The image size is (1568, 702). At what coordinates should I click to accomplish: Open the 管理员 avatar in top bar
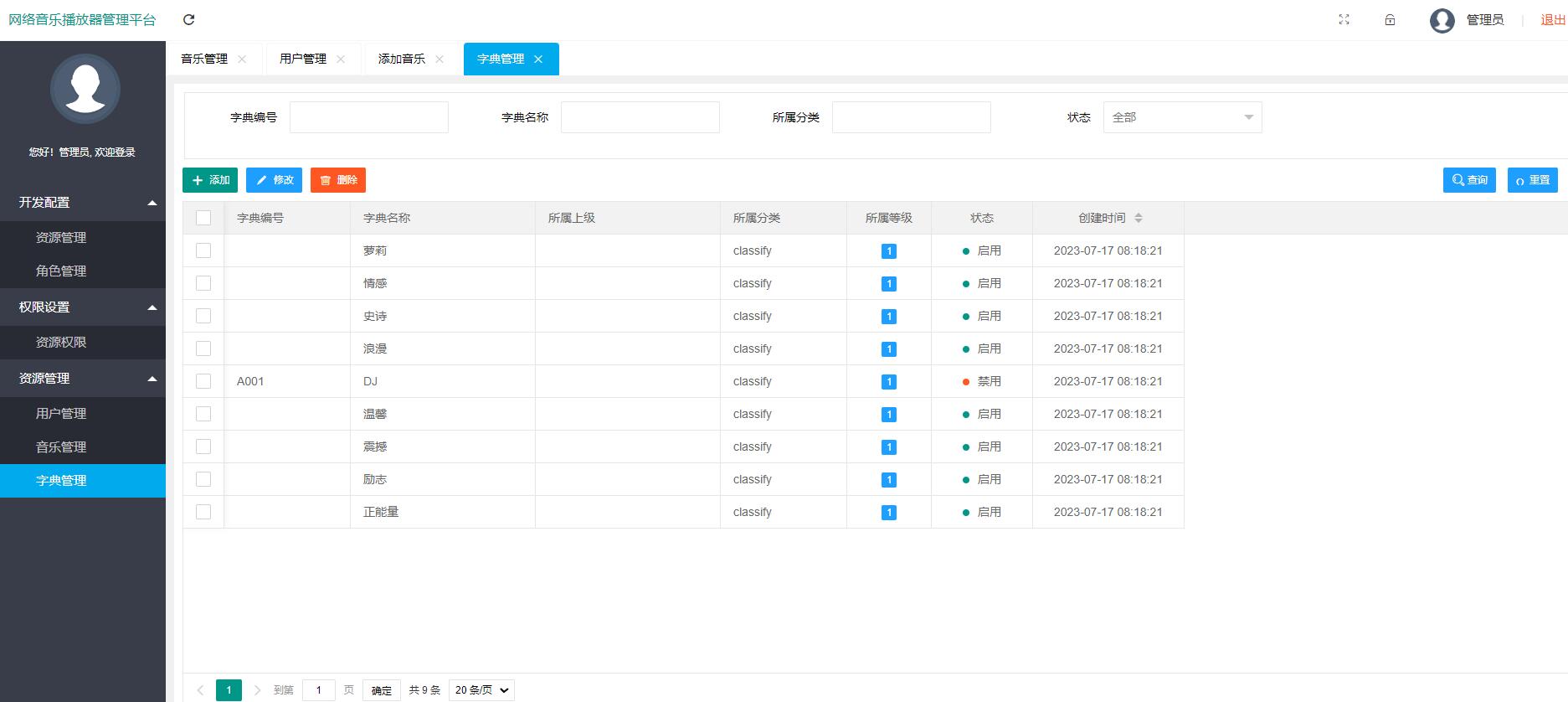(x=1442, y=20)
